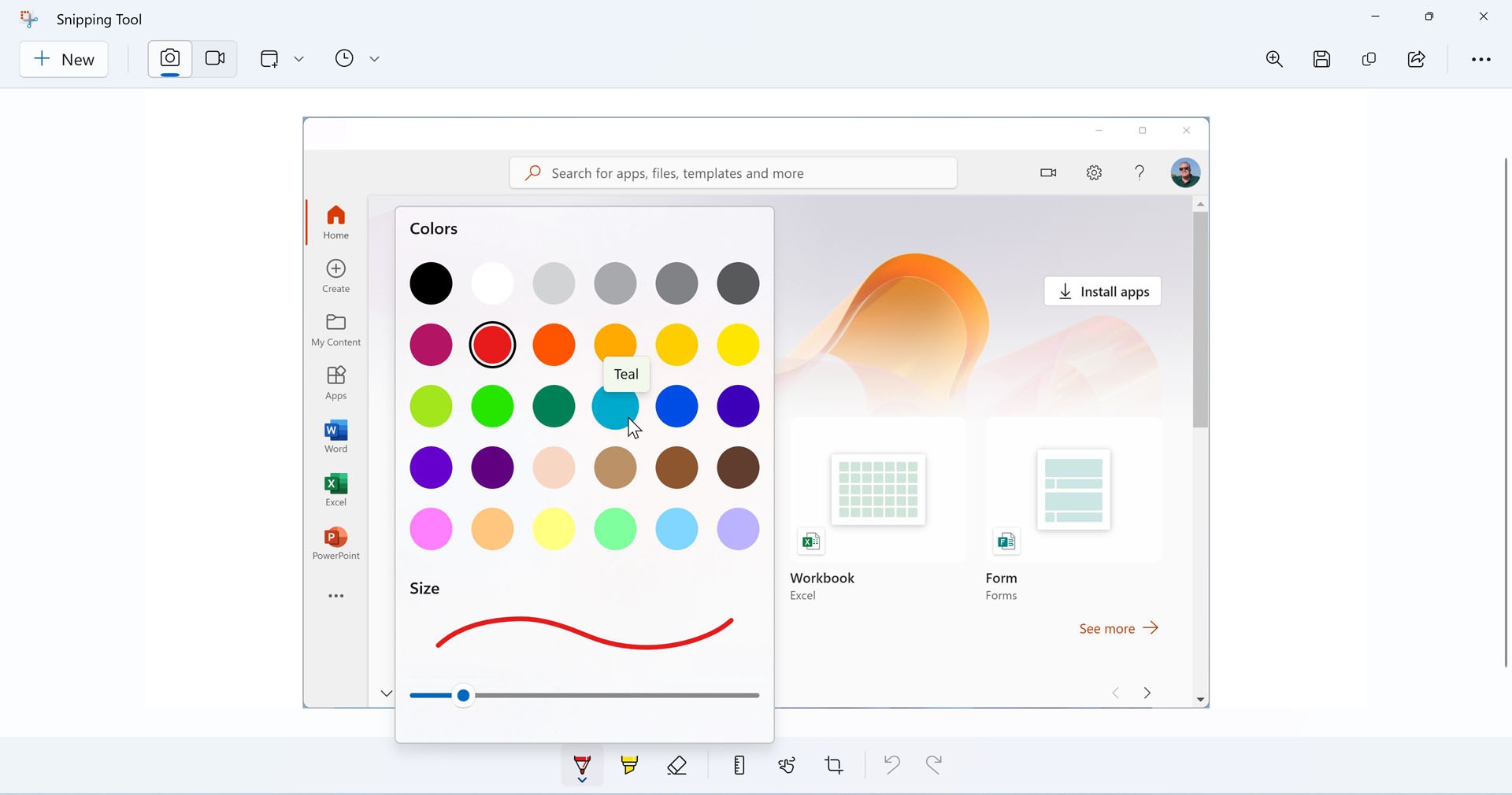Enable Touch Writing tool

coord(787,765)
